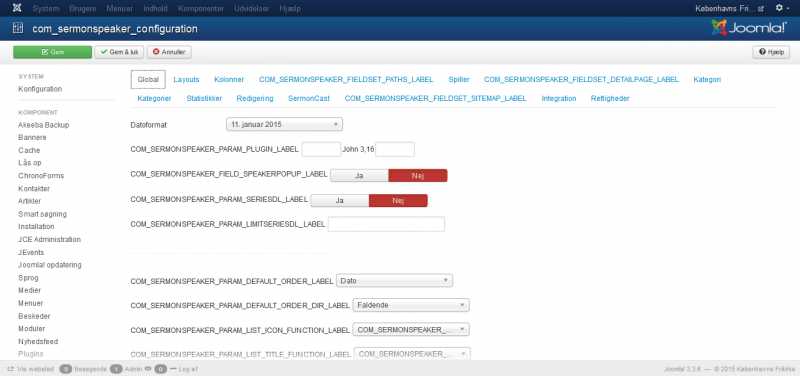Screen dimensions: 800x376
Task: Switch to the Statistikker tab
Action: point(204,98)
